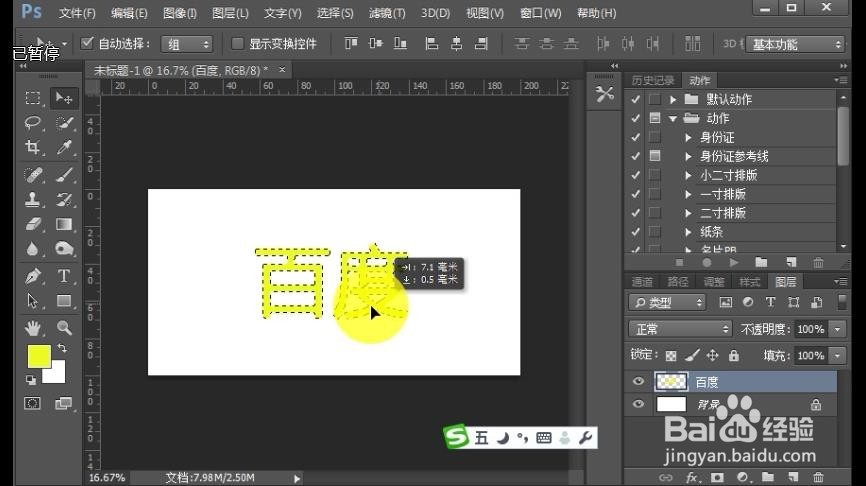Select the Pen tool
This screenshot has height=486, width=866.
33,276
